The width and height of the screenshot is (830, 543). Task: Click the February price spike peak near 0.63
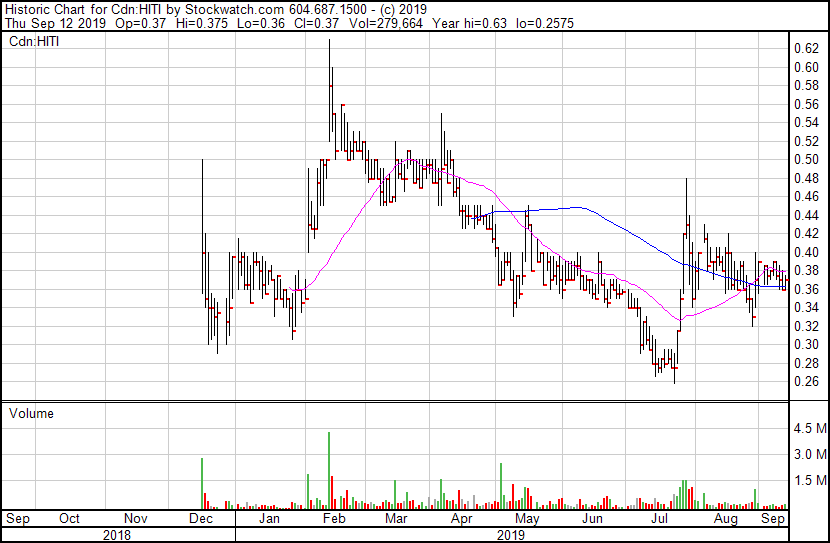[329, 40]
